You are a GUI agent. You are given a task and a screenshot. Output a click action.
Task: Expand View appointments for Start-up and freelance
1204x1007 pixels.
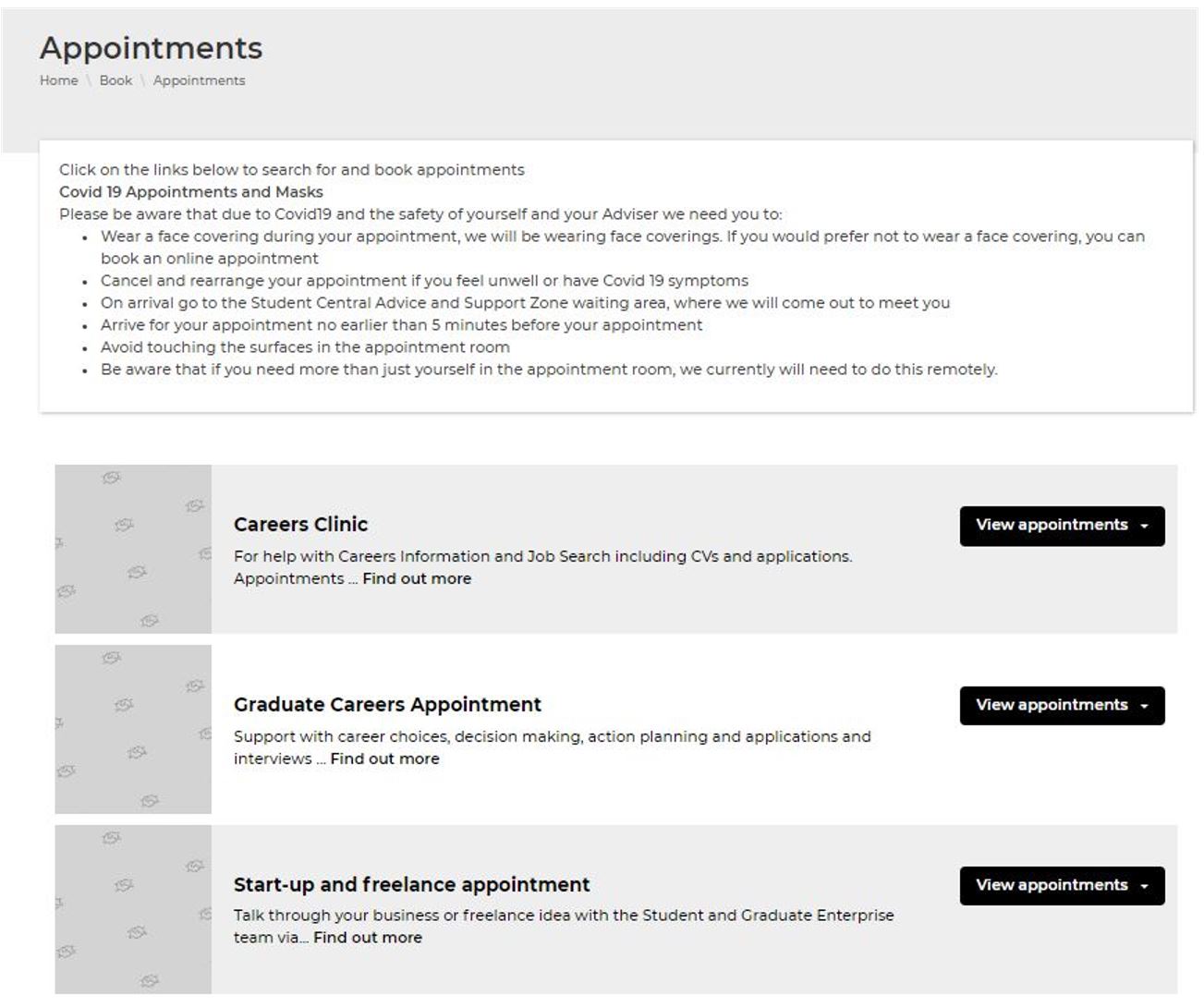1061,886
